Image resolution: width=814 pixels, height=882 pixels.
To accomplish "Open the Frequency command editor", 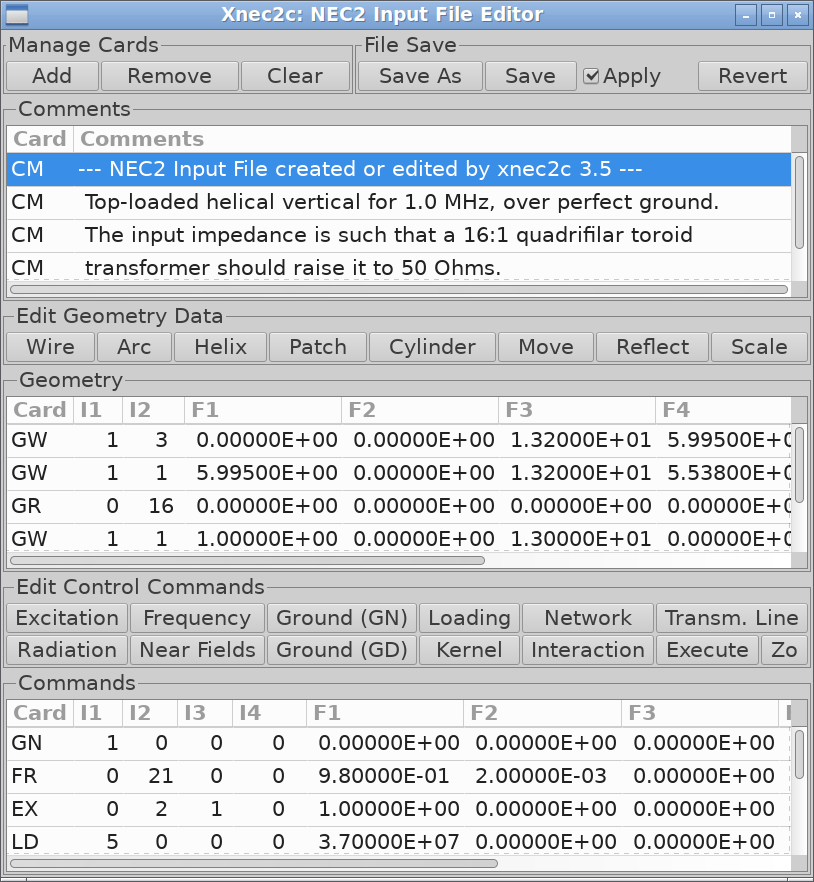I will point(197,618).
